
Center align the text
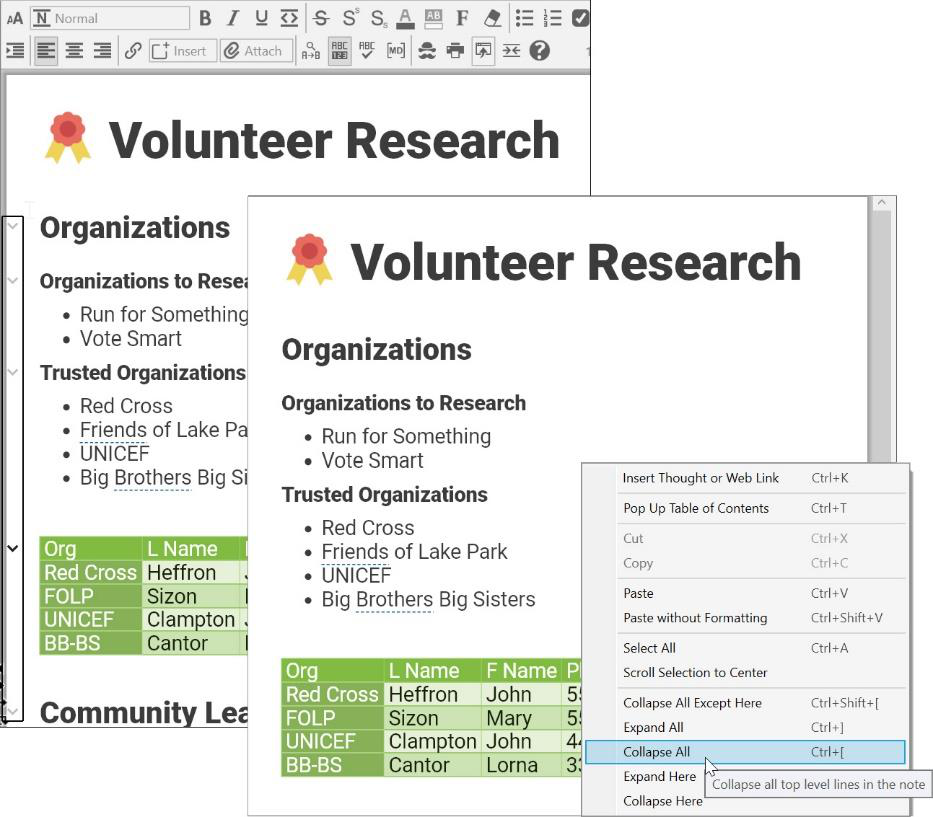(x=74, y=51)
